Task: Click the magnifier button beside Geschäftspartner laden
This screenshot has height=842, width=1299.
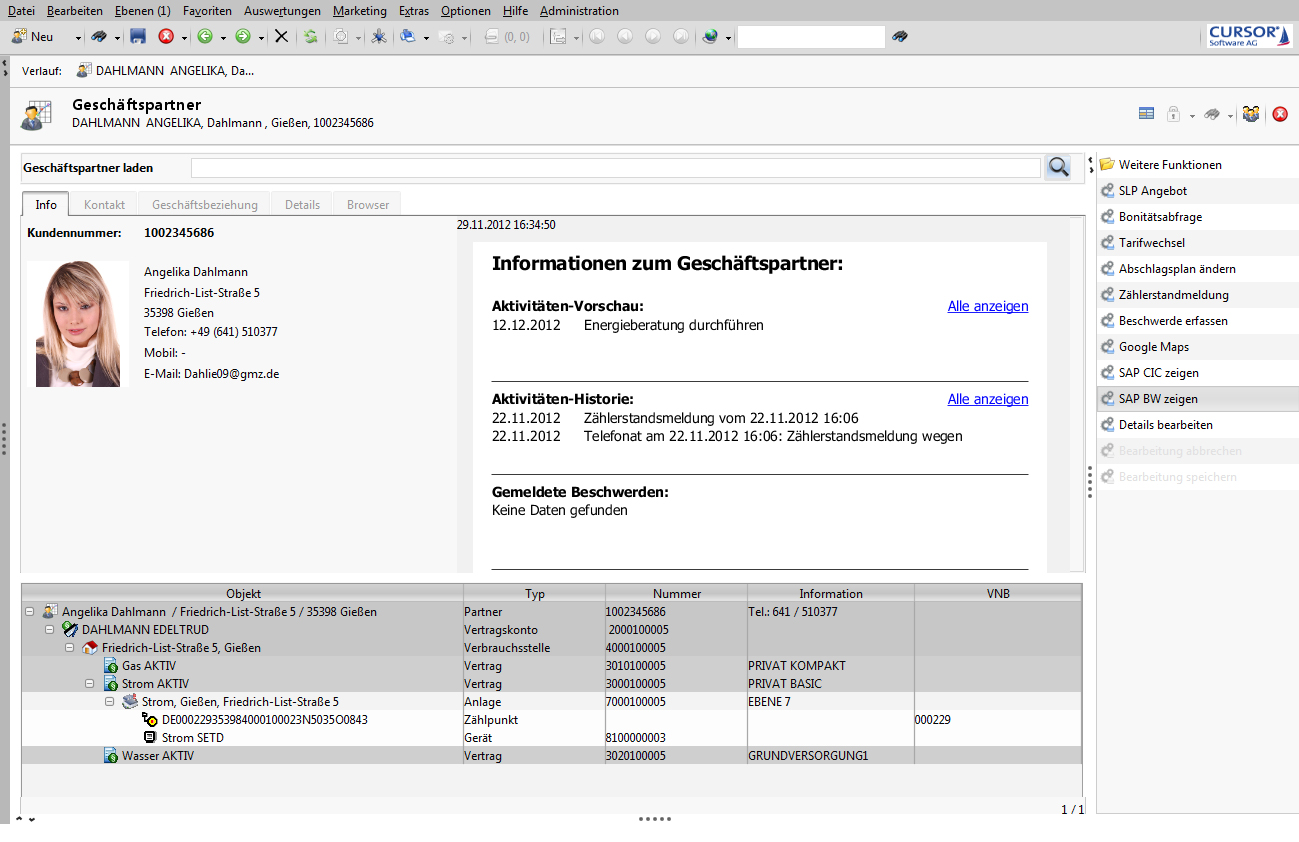Action: [x=1058, y=168]
